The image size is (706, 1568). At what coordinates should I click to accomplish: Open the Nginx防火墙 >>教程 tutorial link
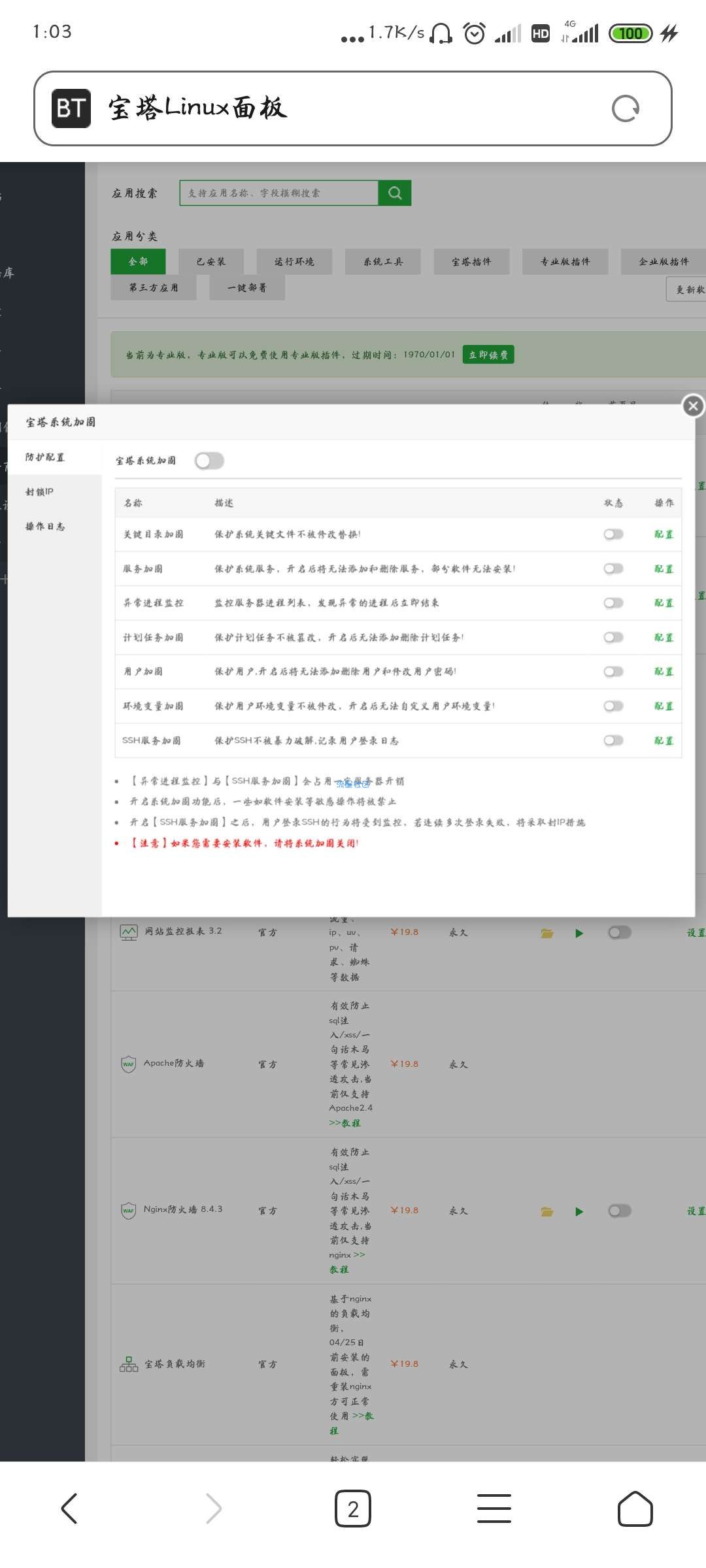pyautogui.click(x=347, y=1262)
